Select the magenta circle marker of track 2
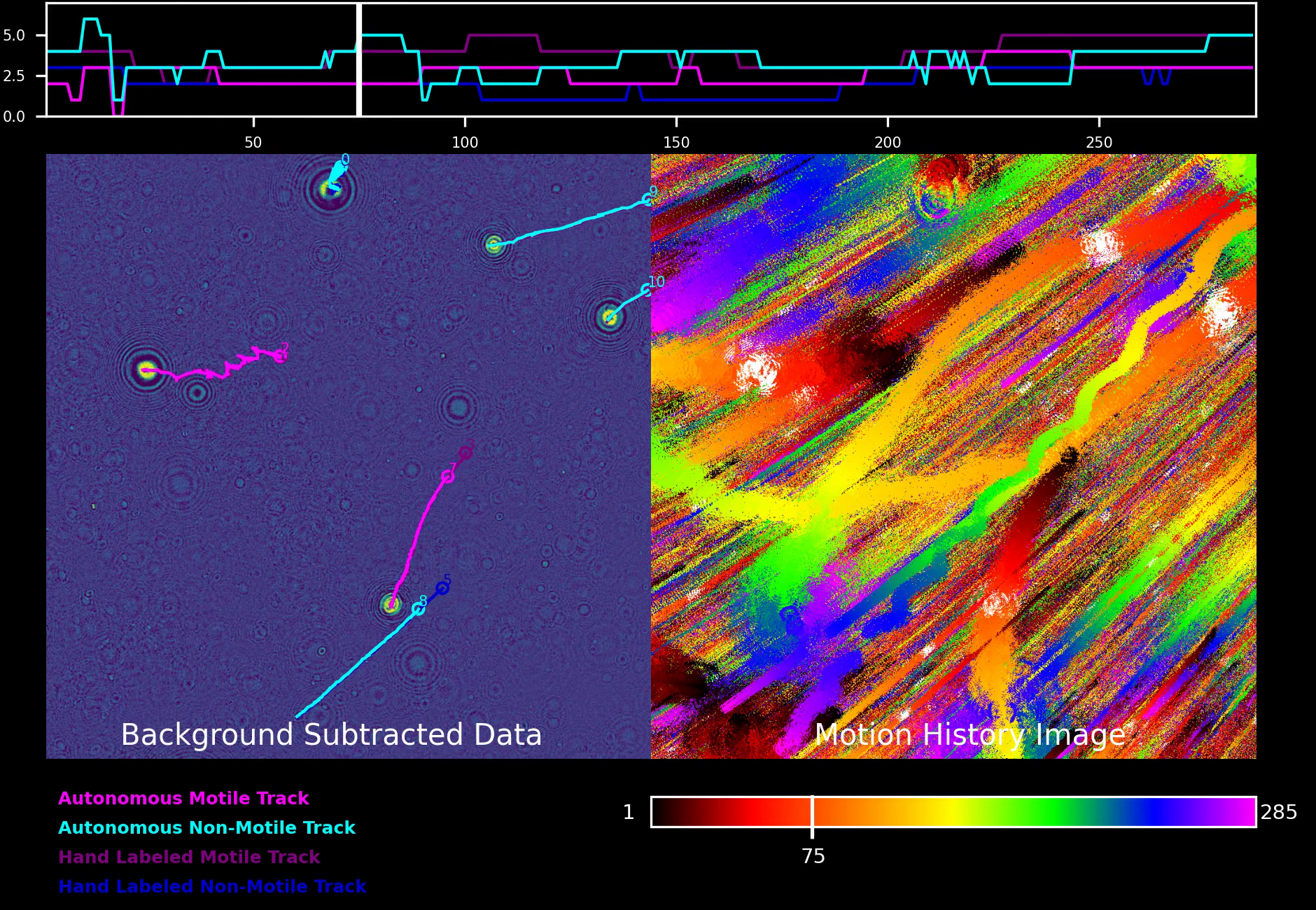The height and width of the screenshot is (910, 1316). [x=280, y=357]
